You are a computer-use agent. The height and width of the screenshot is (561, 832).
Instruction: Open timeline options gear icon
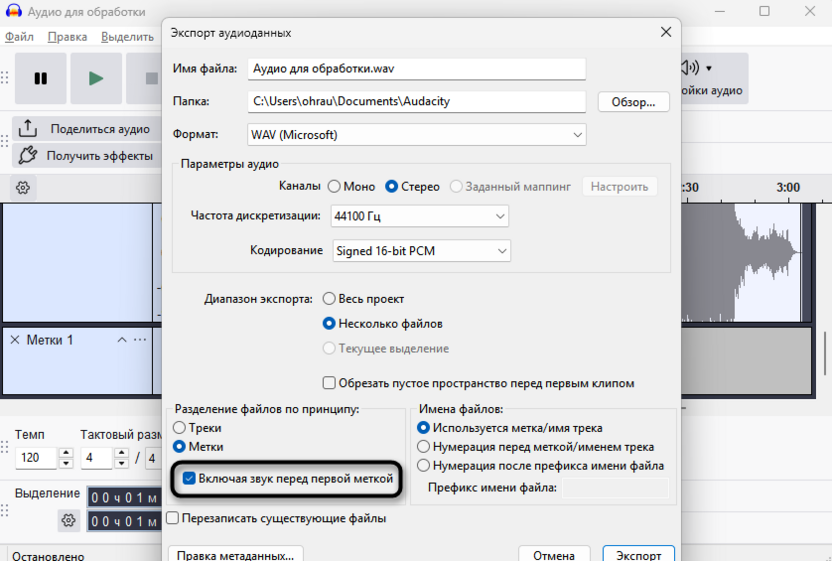coord(23,187)
